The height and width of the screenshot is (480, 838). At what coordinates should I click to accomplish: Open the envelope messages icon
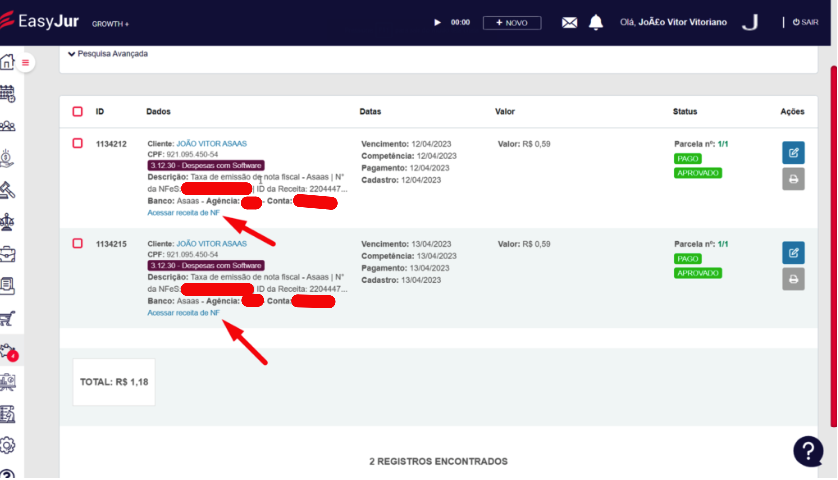click(x=569, y=22)
